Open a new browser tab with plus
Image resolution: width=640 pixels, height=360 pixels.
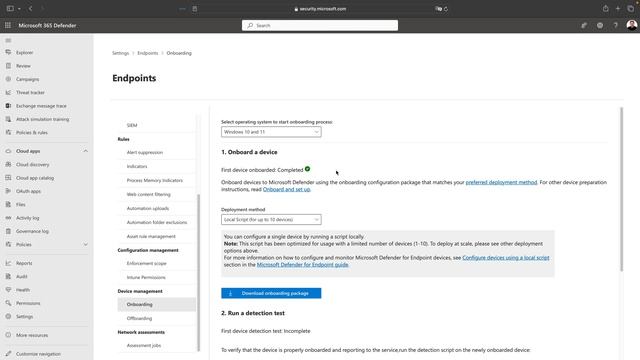(x=618, y=9)
